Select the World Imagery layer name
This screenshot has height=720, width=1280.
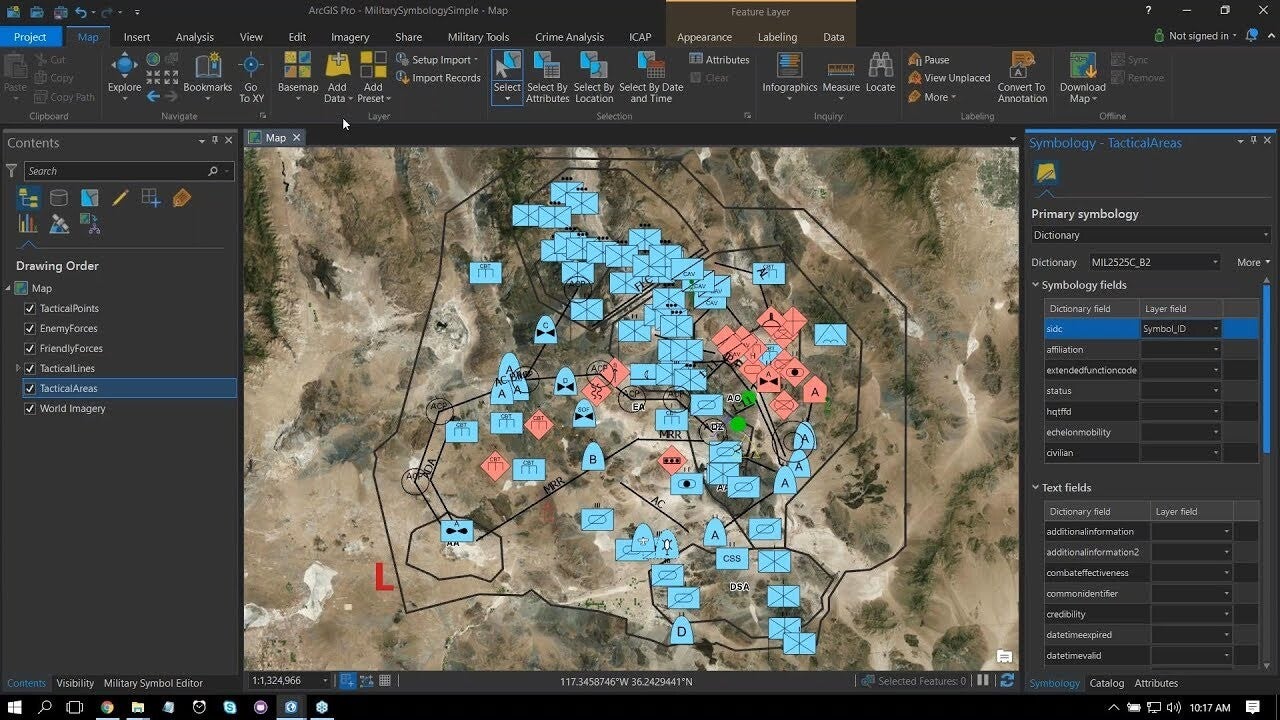click(72, 408)
